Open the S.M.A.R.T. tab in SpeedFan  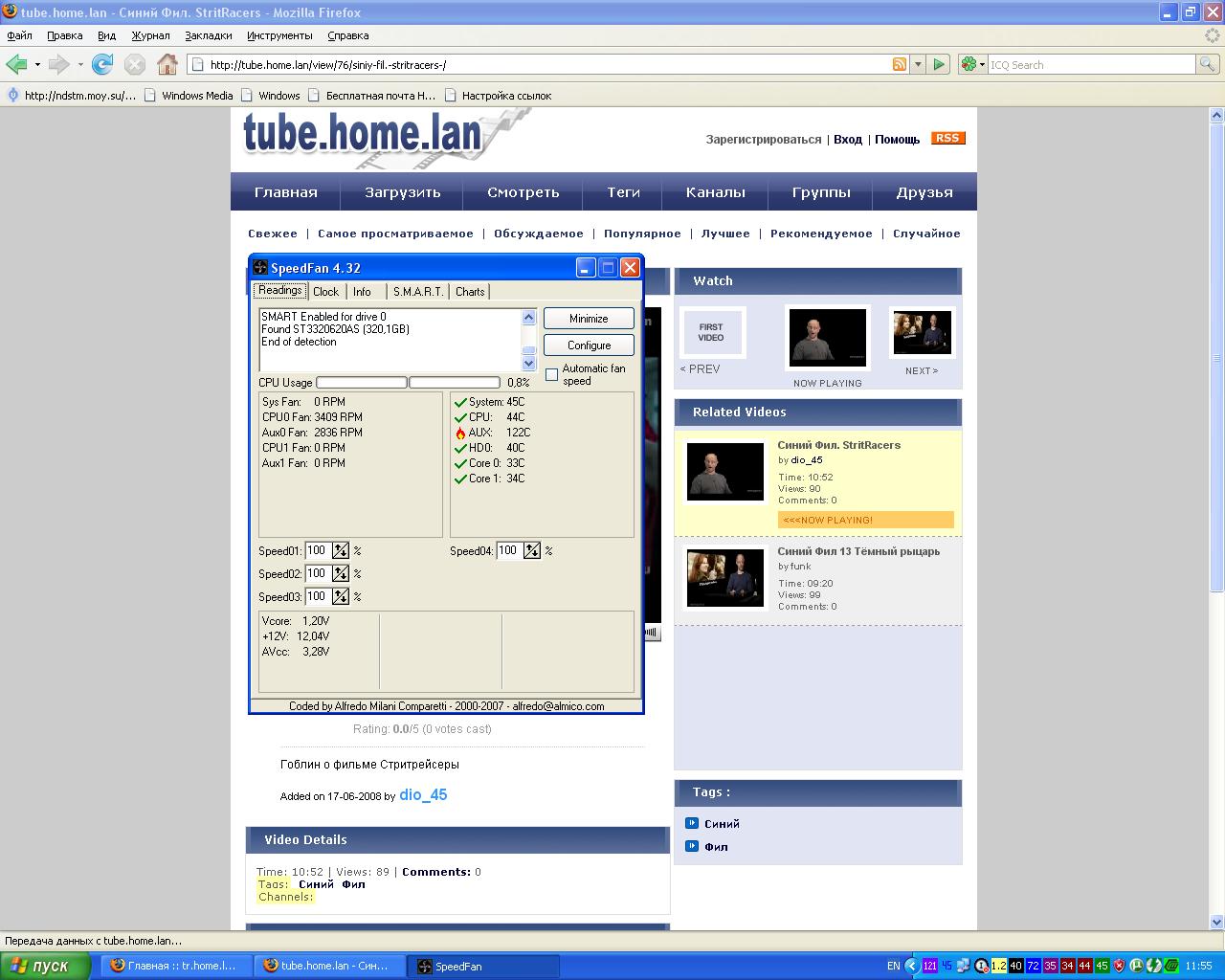pos(418,292)
